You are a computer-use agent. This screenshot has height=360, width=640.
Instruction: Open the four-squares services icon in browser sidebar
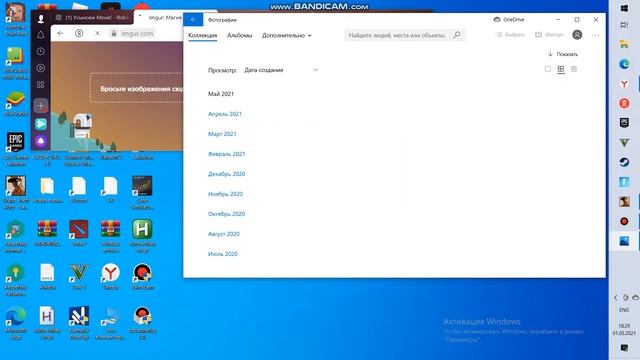pyautogui.click(x=40, y=84)
